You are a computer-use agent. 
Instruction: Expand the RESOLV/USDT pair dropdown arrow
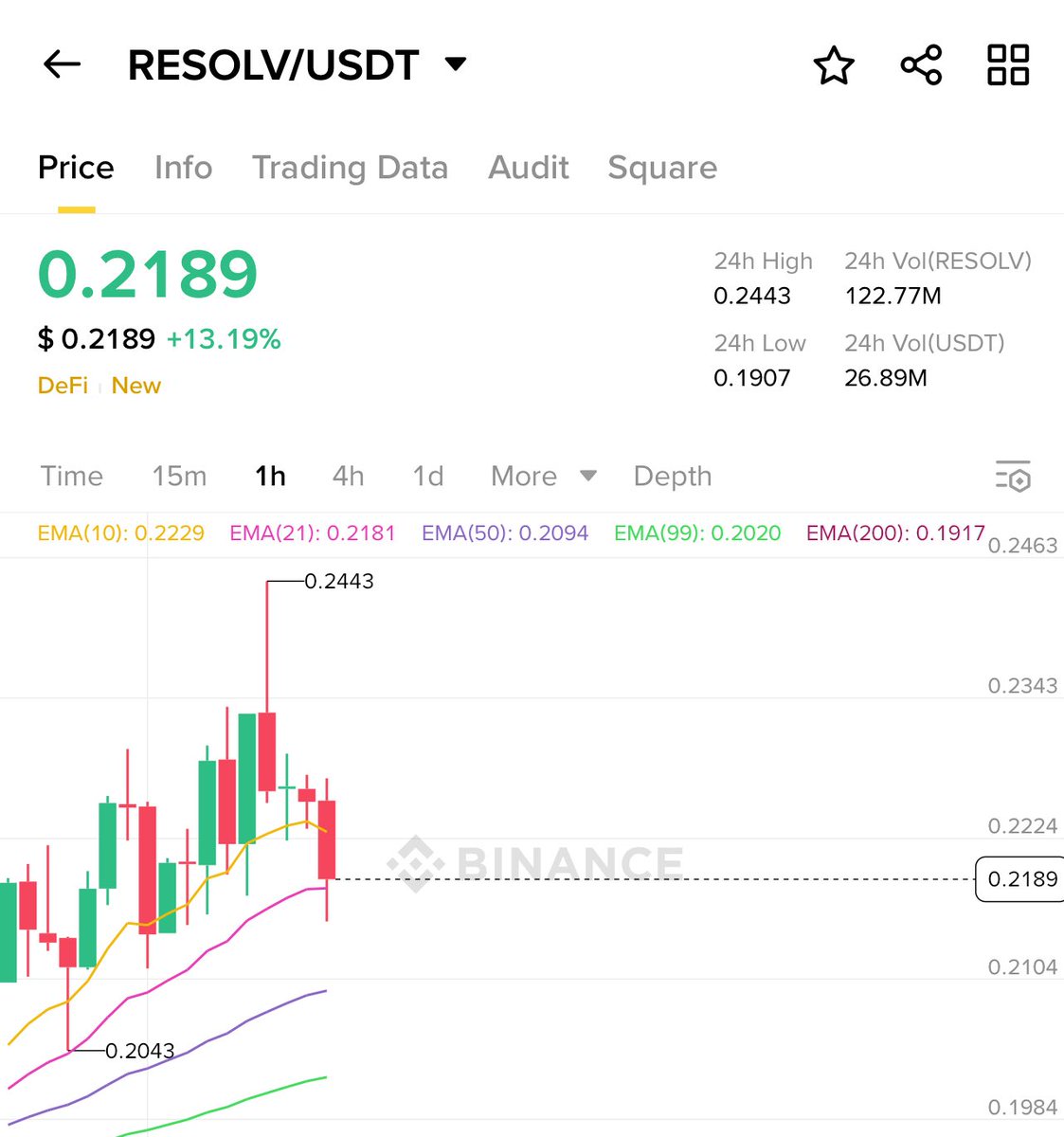(456, 64)
